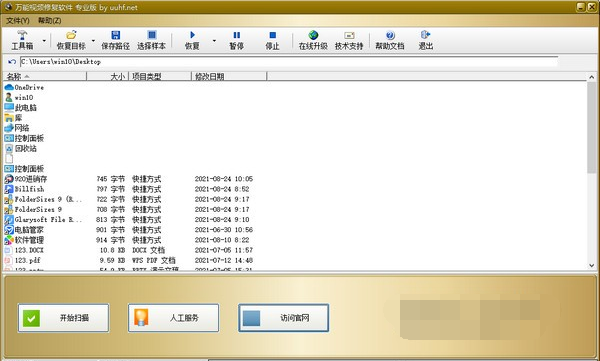The image size is (600, 361).
Task: Minimize the window from title bar
Action: [581, 7]
